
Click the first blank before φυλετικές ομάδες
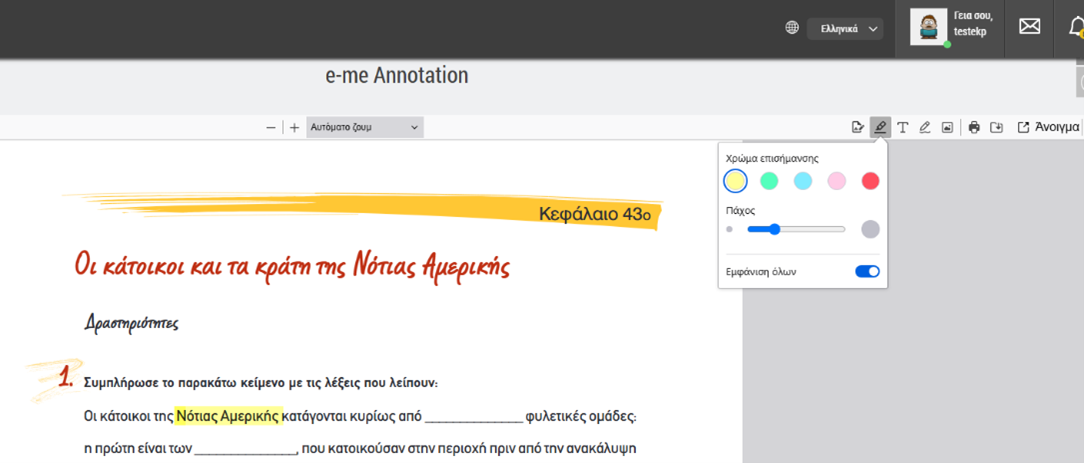pyautogui.click(x=474, y=417)
